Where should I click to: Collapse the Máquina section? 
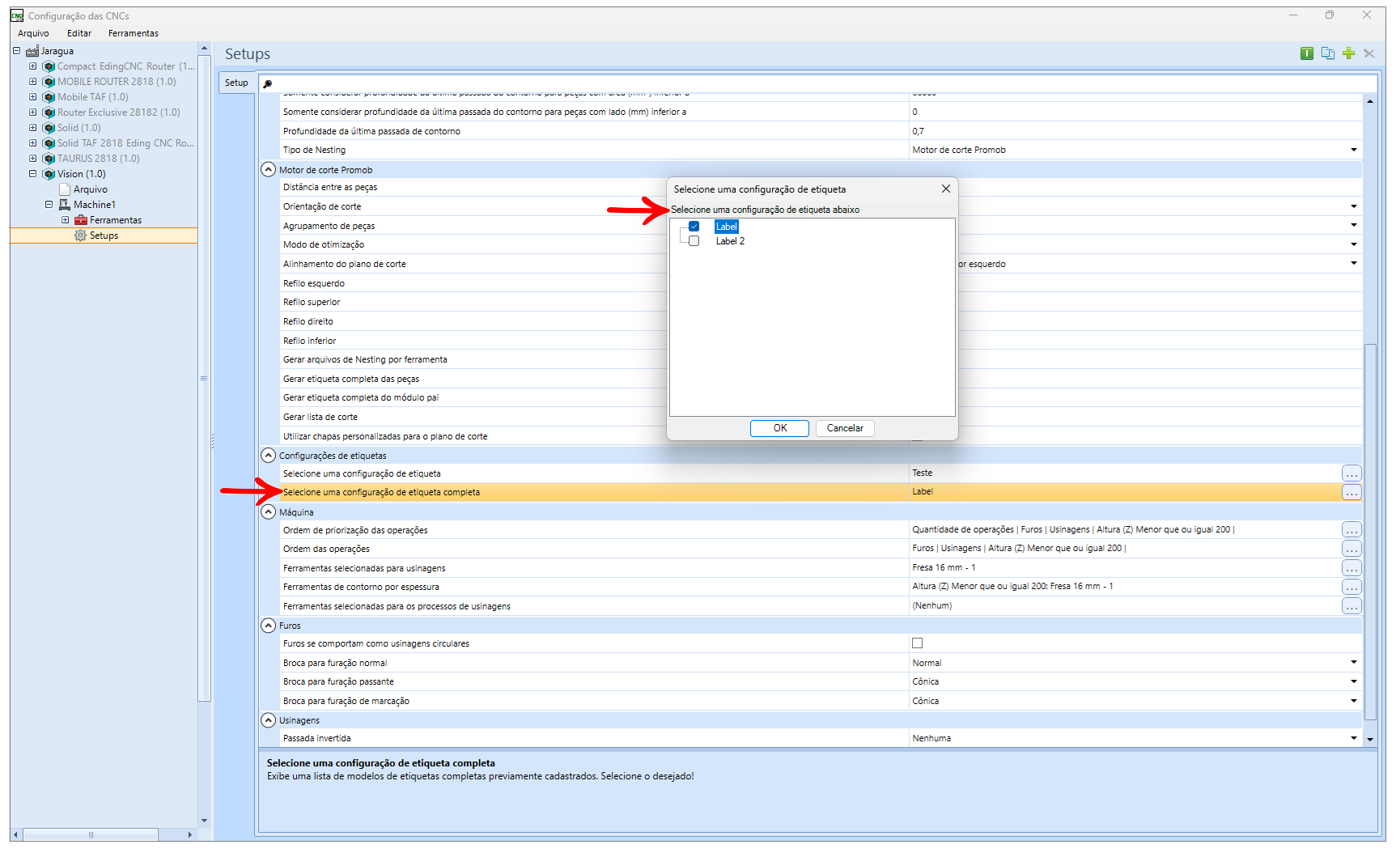[269, 512]
